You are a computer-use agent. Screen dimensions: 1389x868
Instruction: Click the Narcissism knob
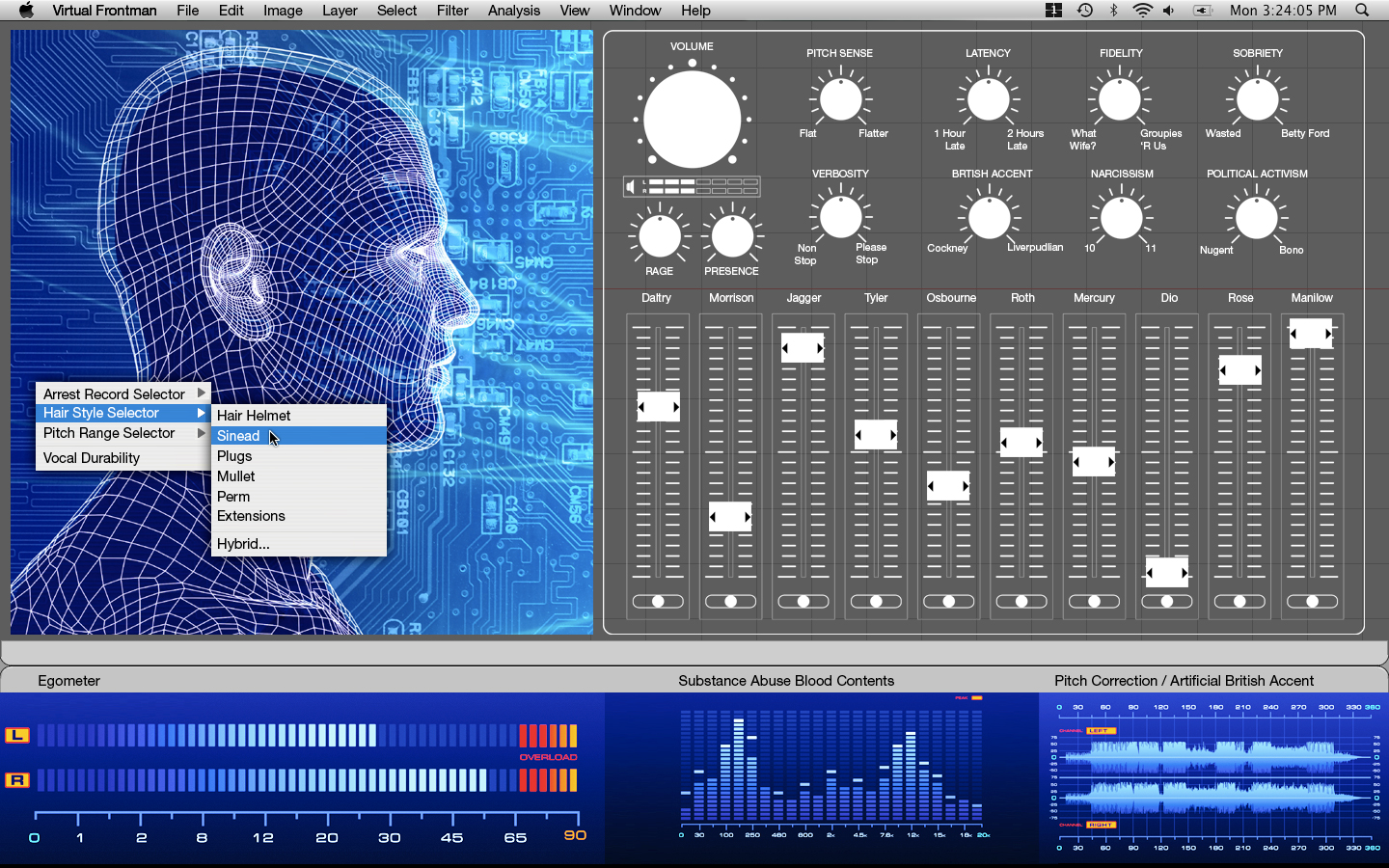click(1121, 219)
